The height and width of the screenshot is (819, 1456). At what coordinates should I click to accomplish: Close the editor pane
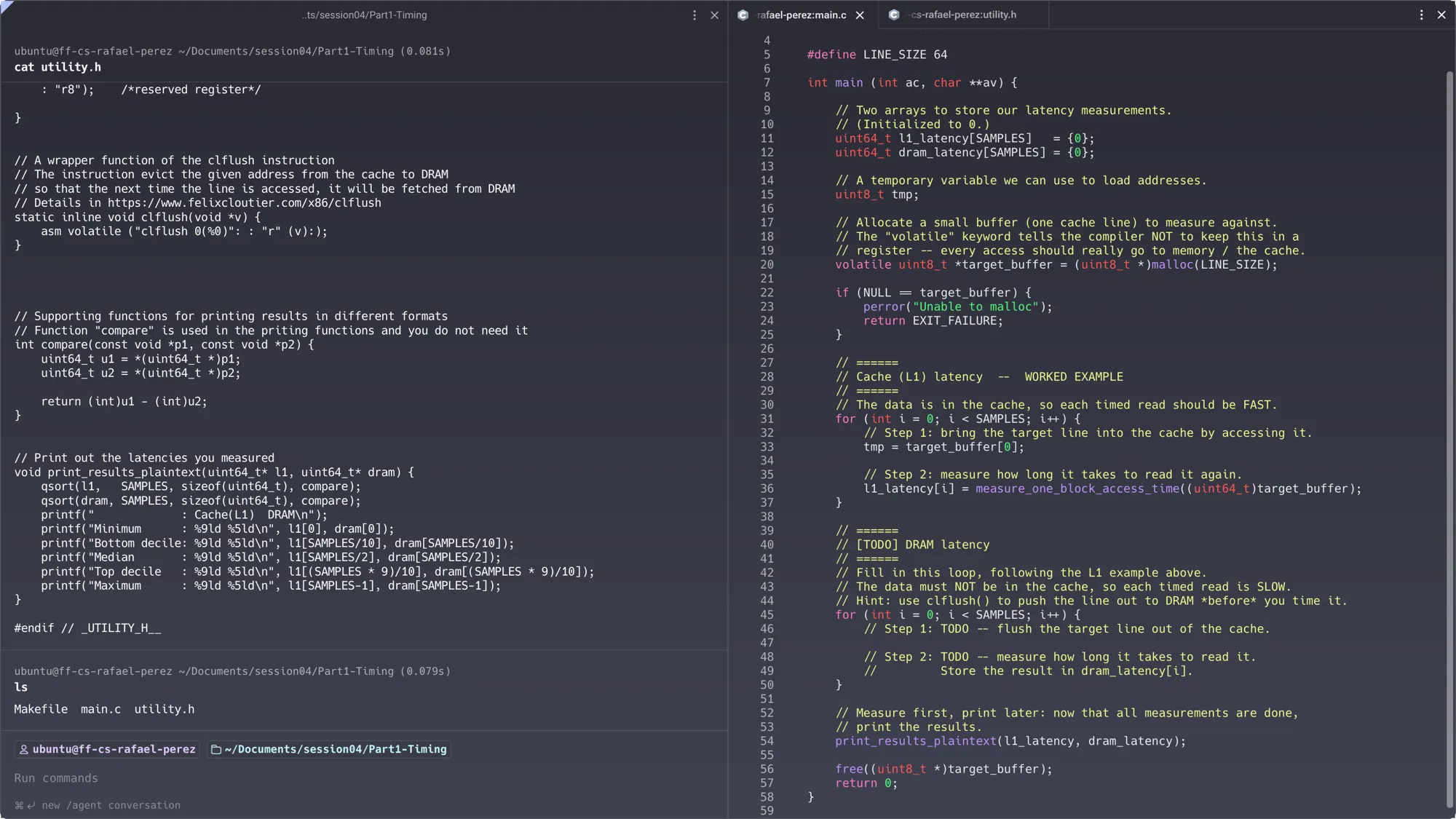click(x=1441, y=15)
